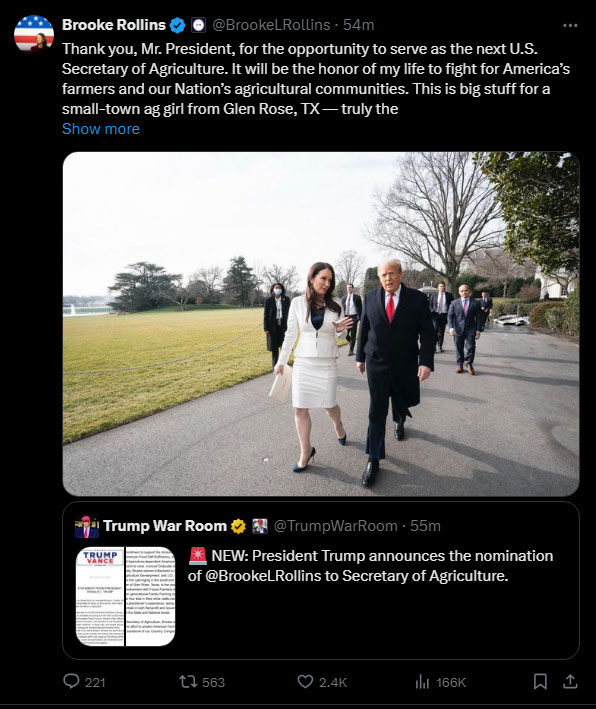This screenshot has width=596, height=709.
Task: Click the Trump War Room avatar
Action: click(x=87, y=526)
